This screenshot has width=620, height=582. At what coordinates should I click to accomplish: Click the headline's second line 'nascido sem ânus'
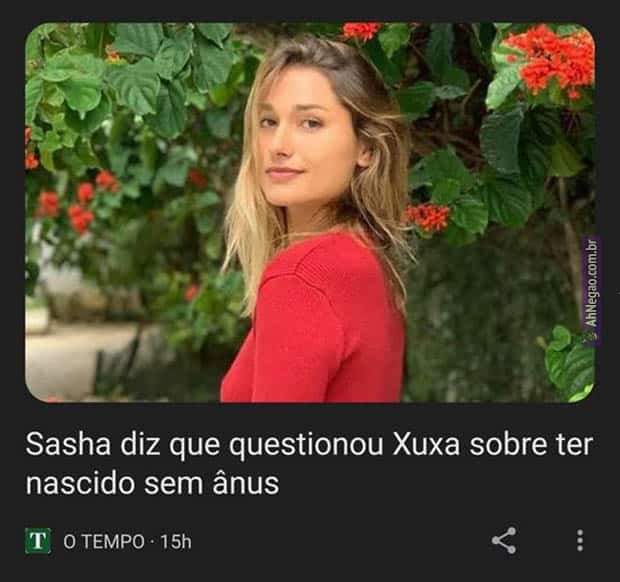pyautogui.click(x=152, y=483)
